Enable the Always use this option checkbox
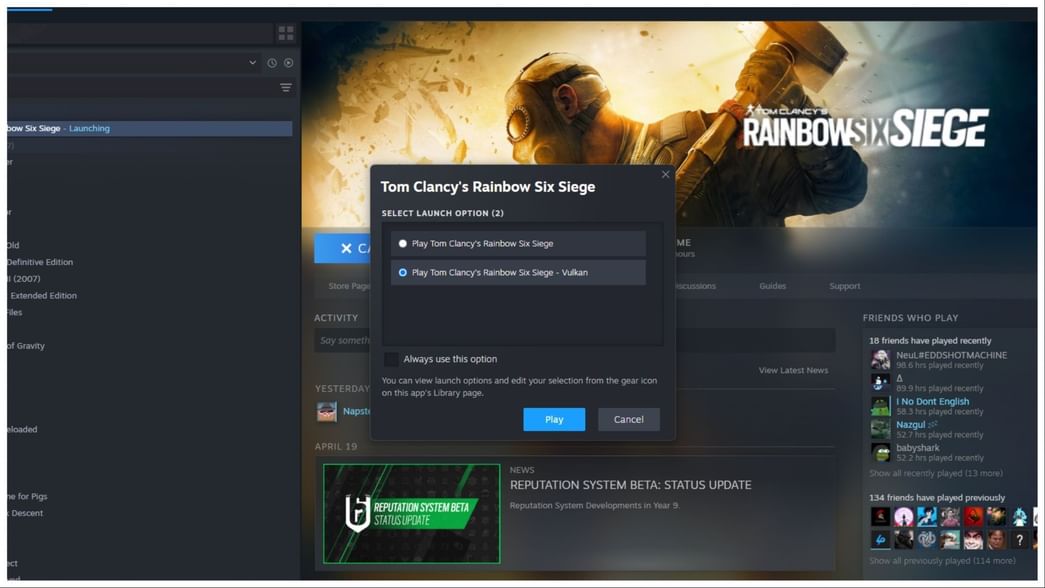This screenshot has width=1045, height=588. (391, 359)
